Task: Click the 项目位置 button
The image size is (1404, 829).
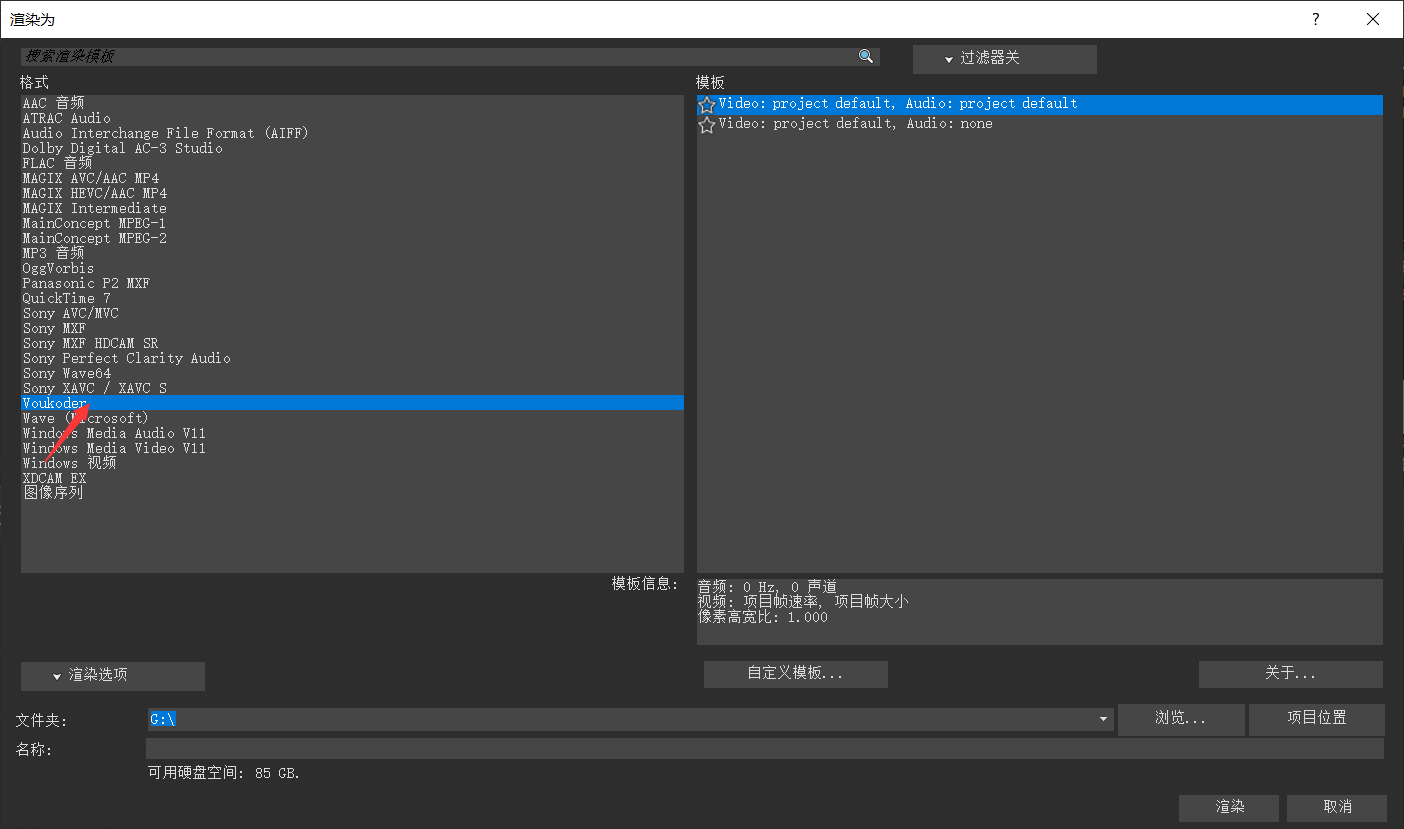Action: point(1317,719)
